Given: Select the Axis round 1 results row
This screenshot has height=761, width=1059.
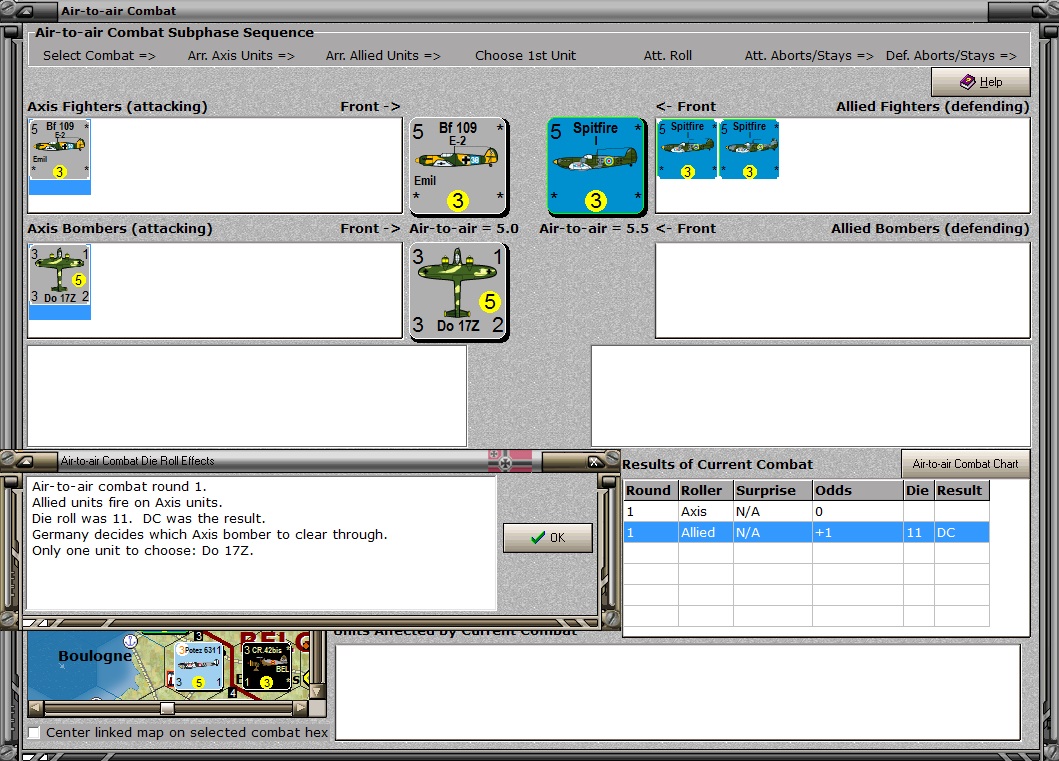Looking at the screenshot, I should (806, 511).
